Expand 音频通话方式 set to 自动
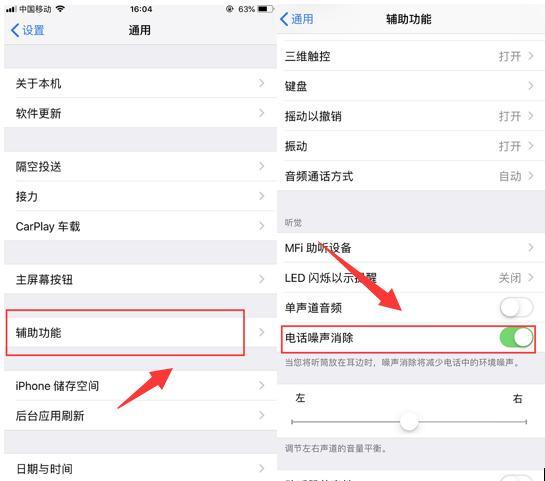545x481 pixels. [x=410, y=176]
